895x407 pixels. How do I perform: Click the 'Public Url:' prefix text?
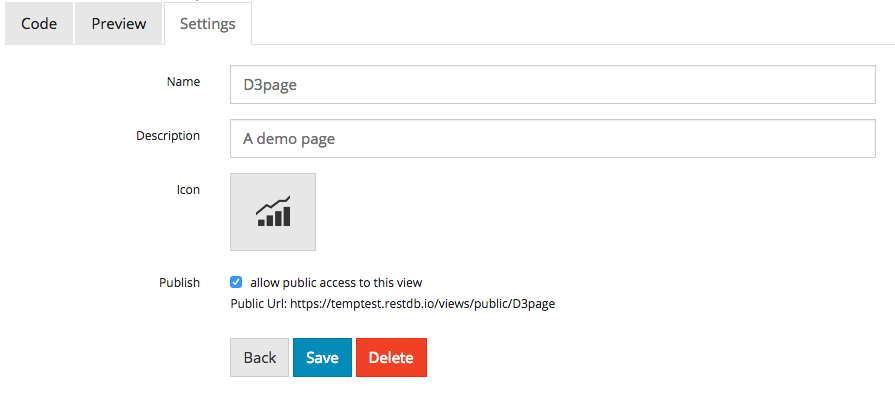259,304
